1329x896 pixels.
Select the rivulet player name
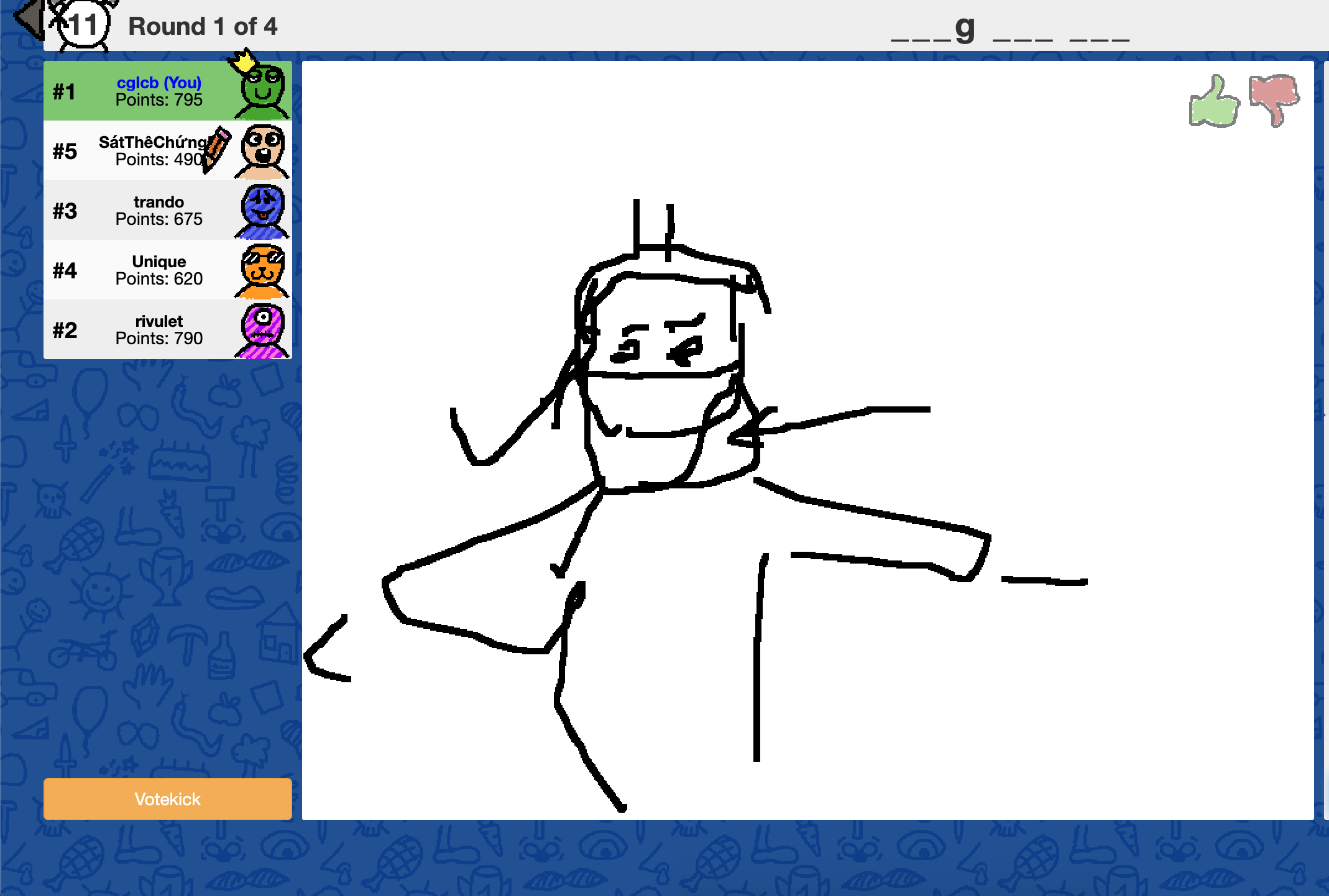coord(159,321)
